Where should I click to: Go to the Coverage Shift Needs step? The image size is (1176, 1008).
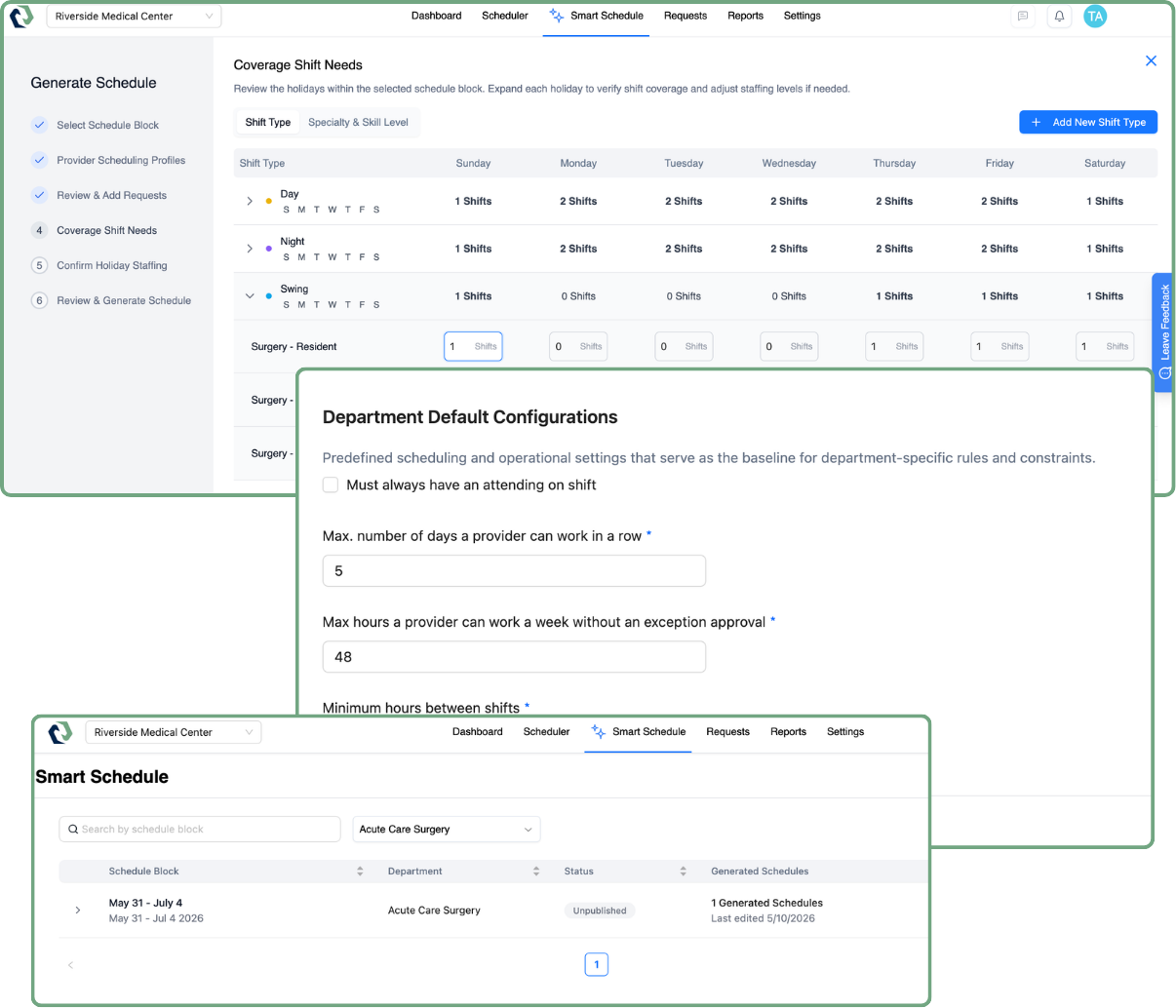point(106,230)
